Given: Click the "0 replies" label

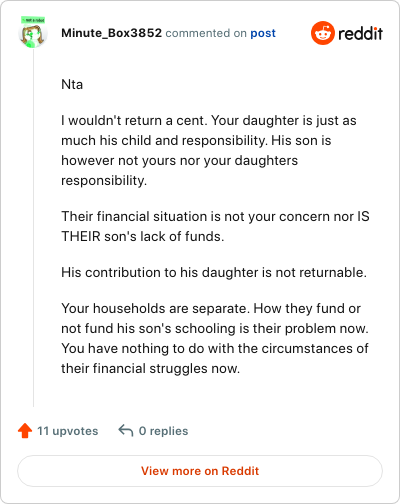Looking at the screenshot, I should [x=163, y=431].
